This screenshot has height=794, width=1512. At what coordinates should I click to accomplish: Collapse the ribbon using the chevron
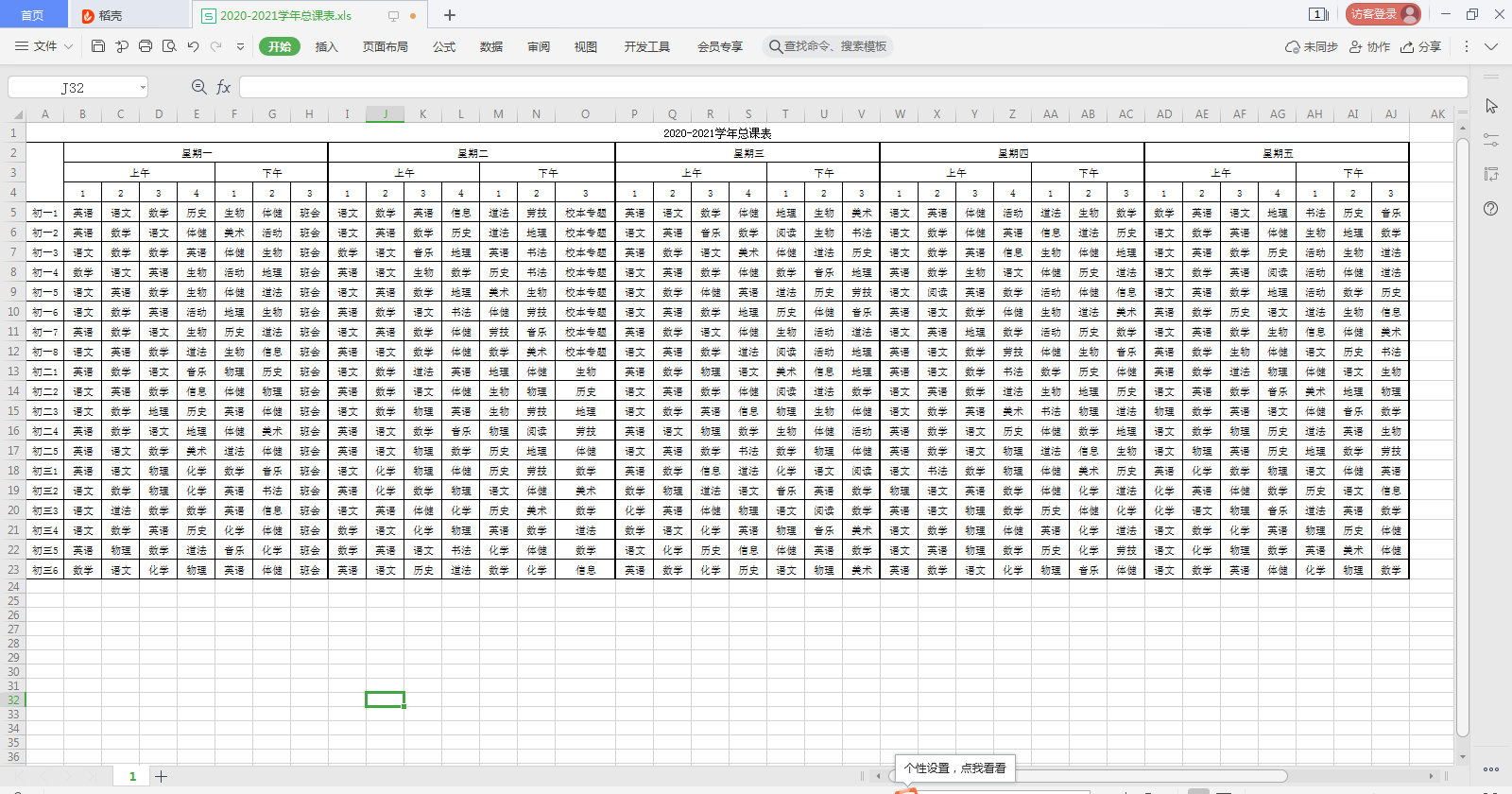click(1491, 46)
